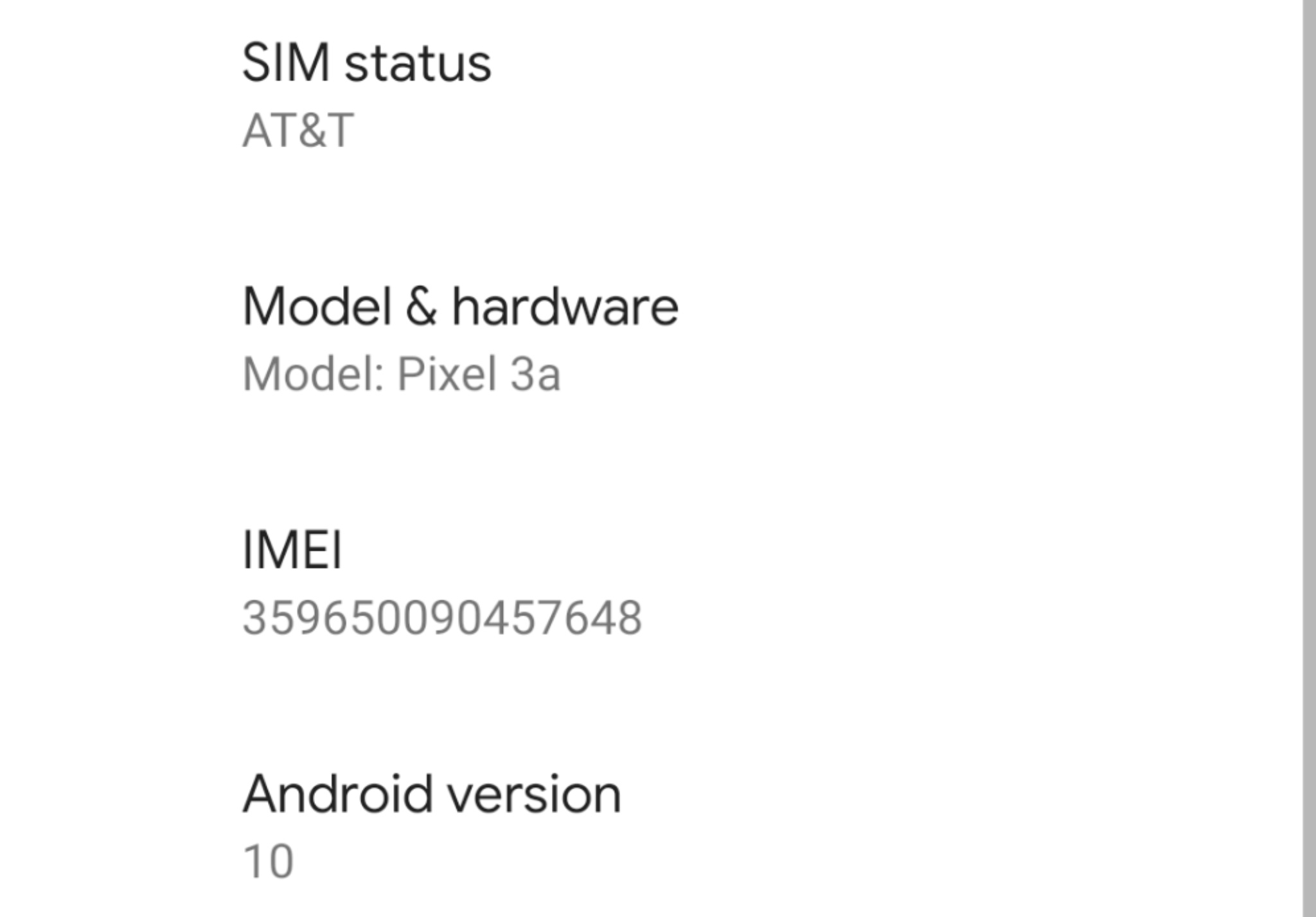Image resolution: width=1316 pixels, height=917 pixels.
Task: Click the word 'hardware' in the heading
Action: [565, 307]
